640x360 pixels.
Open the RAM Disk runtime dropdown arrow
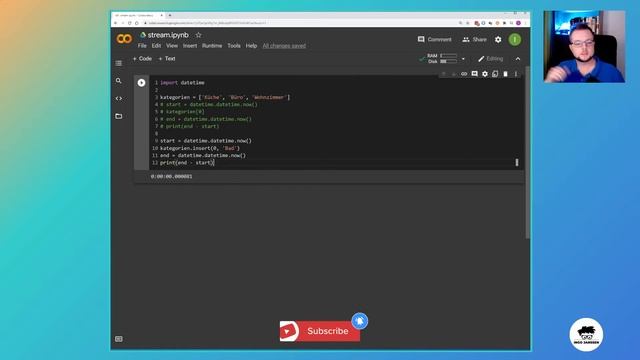coord(463,59)
